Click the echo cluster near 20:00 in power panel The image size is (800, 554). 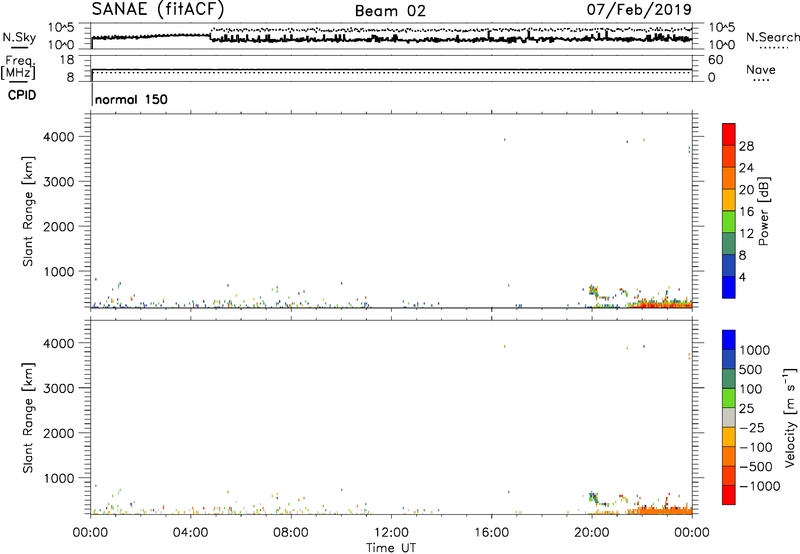click(593, 291)
